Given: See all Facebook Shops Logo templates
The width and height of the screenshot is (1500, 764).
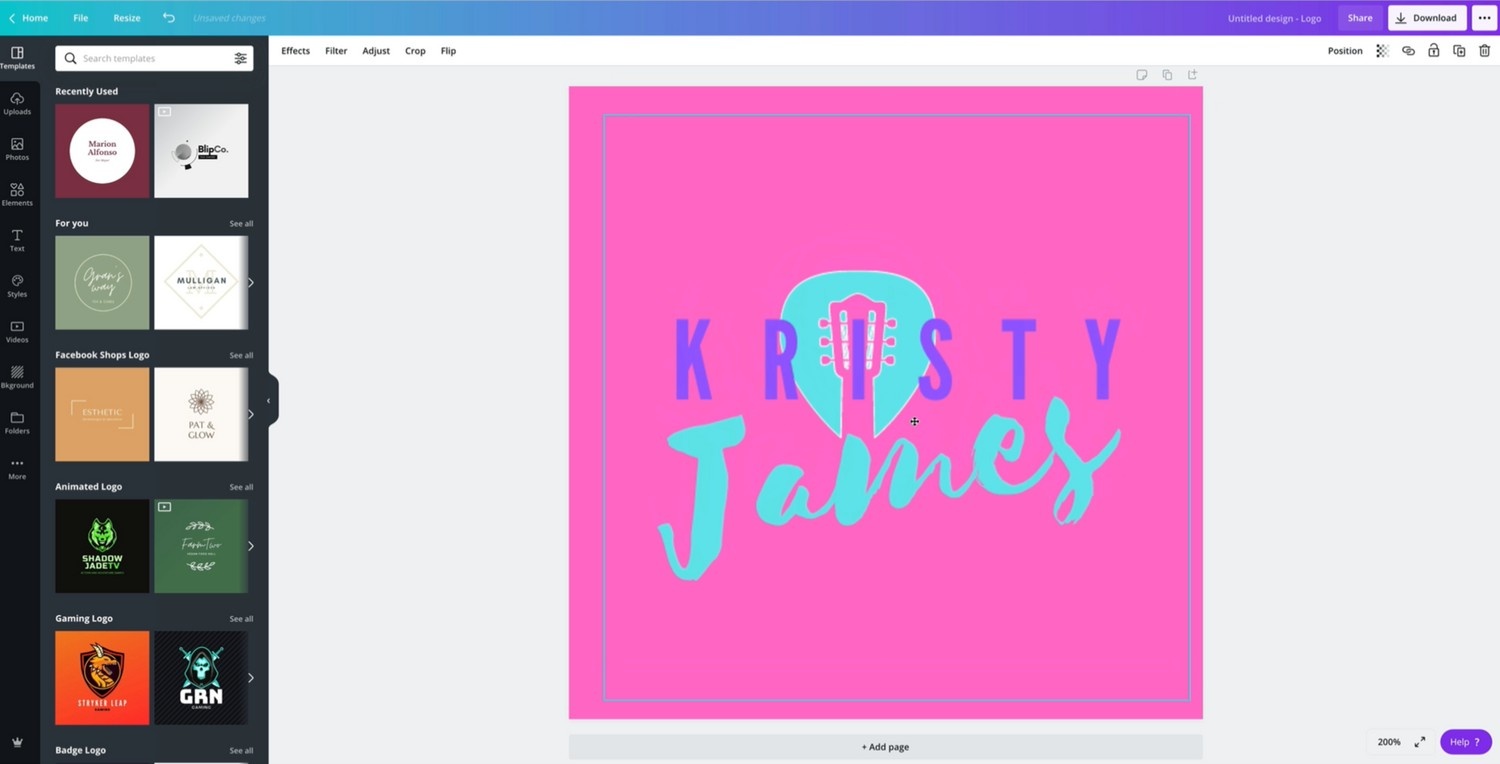Looking at the screenshot, I should [x=241, y=356].
